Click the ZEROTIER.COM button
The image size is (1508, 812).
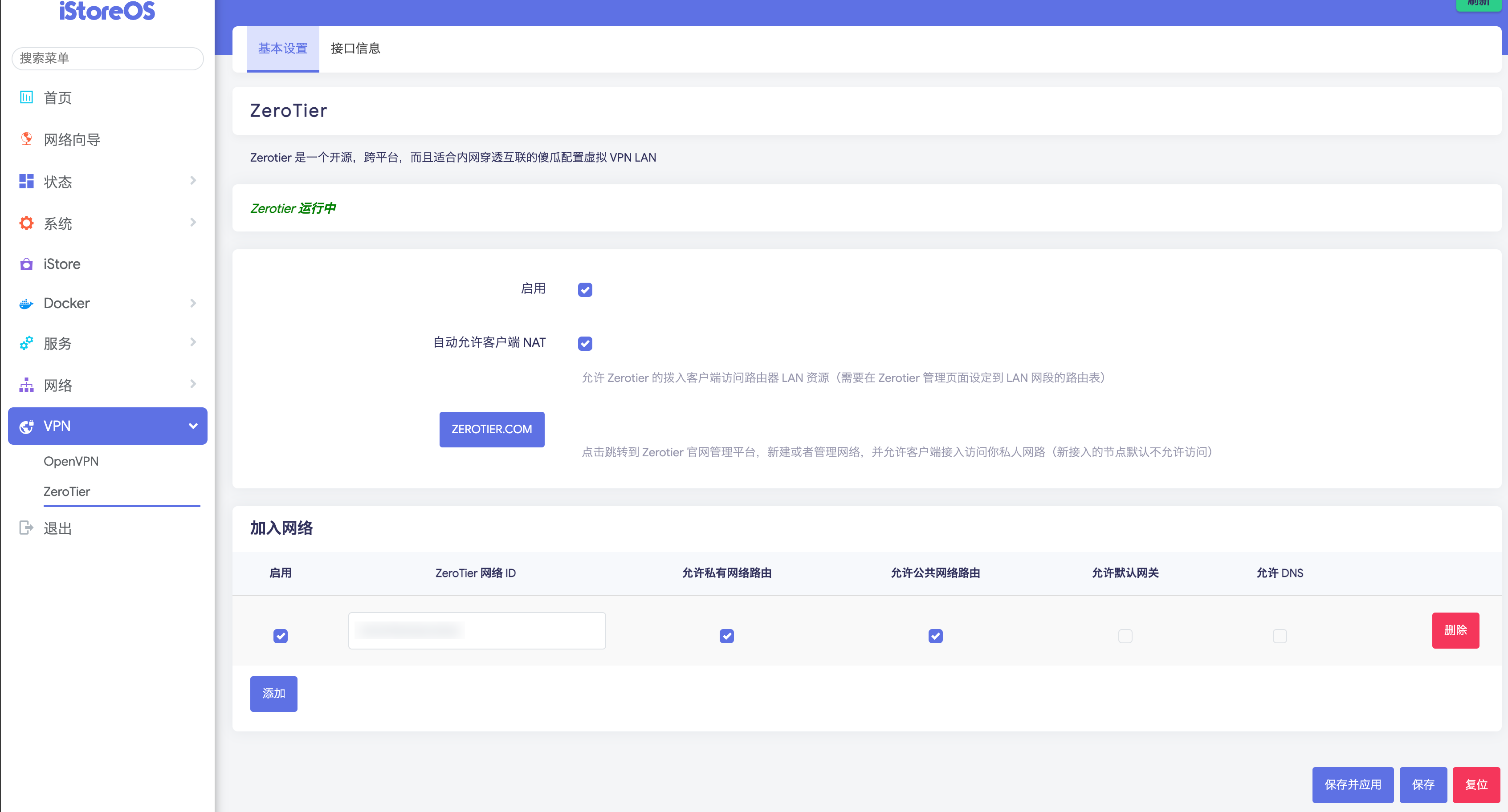coord(492,429)
